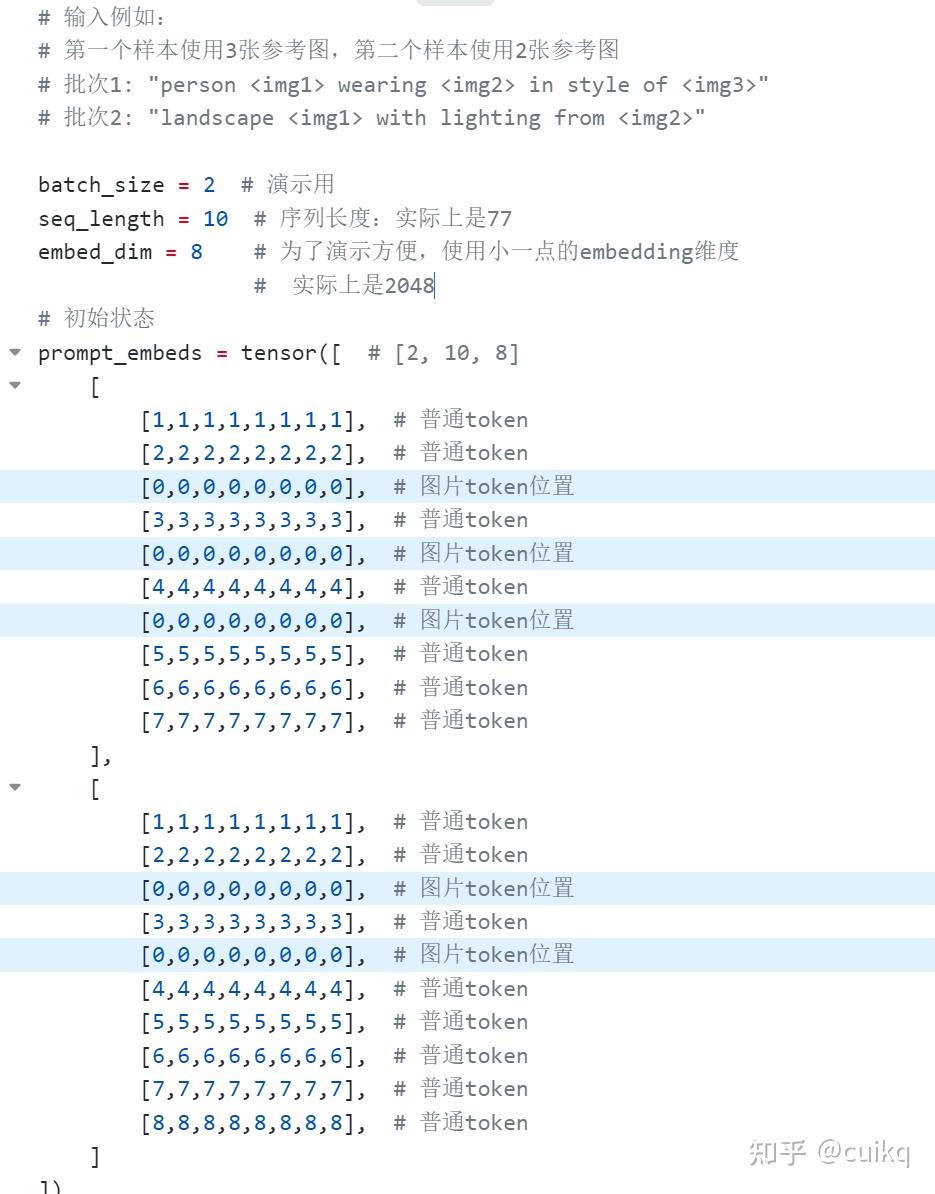Click second batch's second highlighted zeros row
The height and width of the screenshot is (1194, 935).
468,955
